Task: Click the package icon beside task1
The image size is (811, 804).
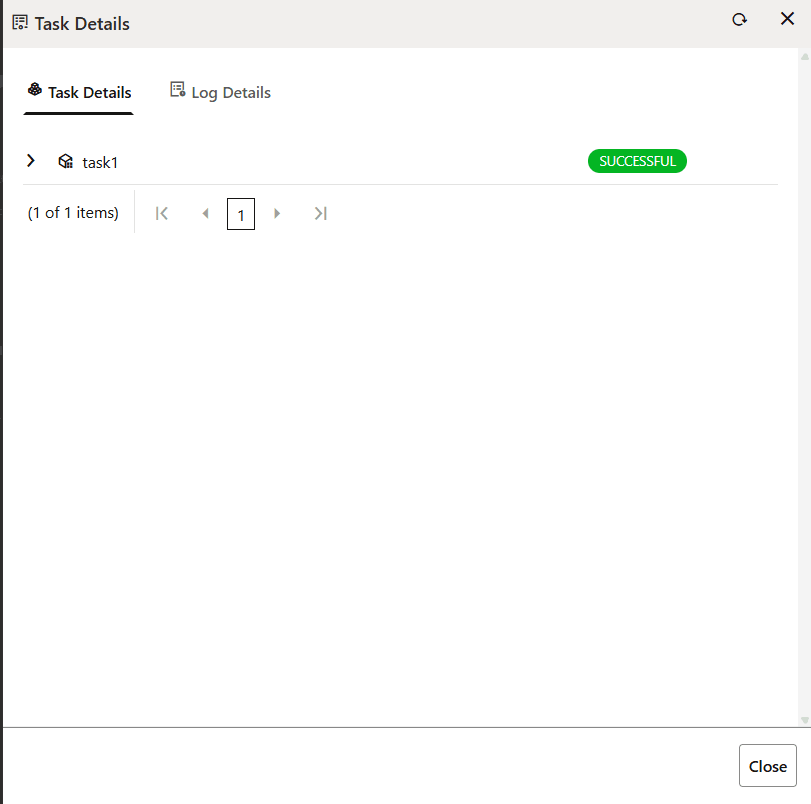Action: [65, 161]
